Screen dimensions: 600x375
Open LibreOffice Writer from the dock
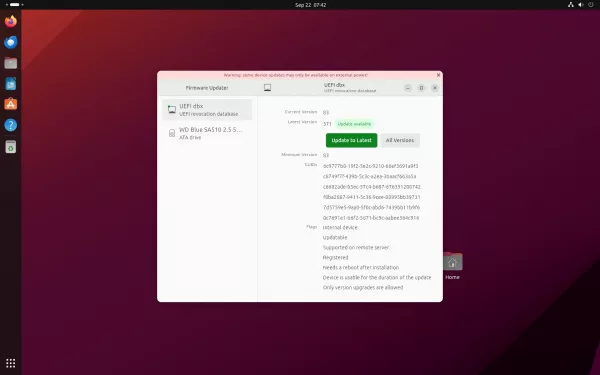point(11,84)
